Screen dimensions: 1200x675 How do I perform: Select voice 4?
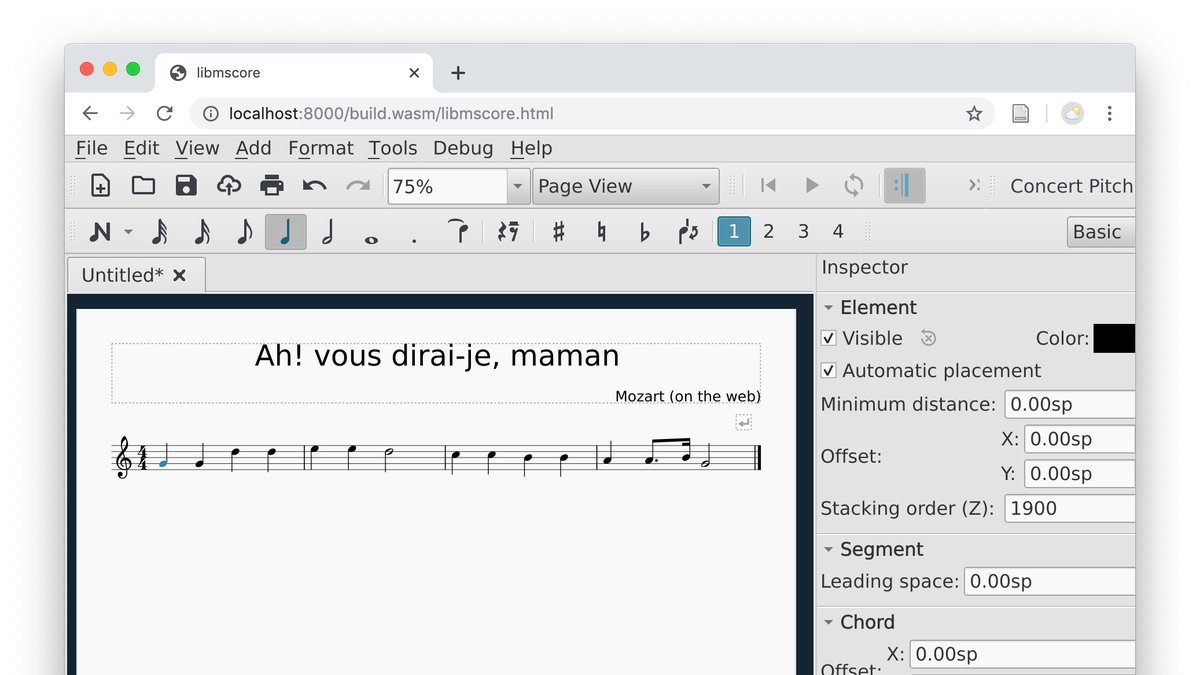tap(838, 232)
